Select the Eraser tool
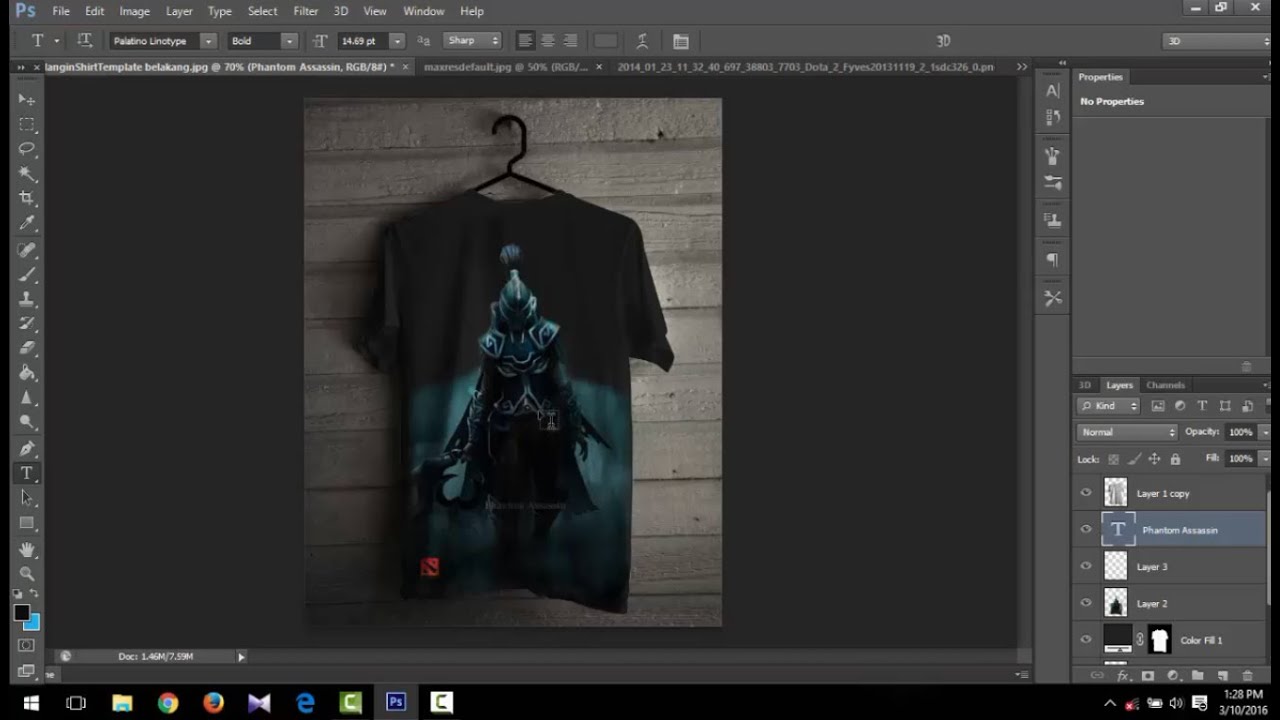Screen dimensions: 1280x720 pyautogui.click(x=27, y=348)
